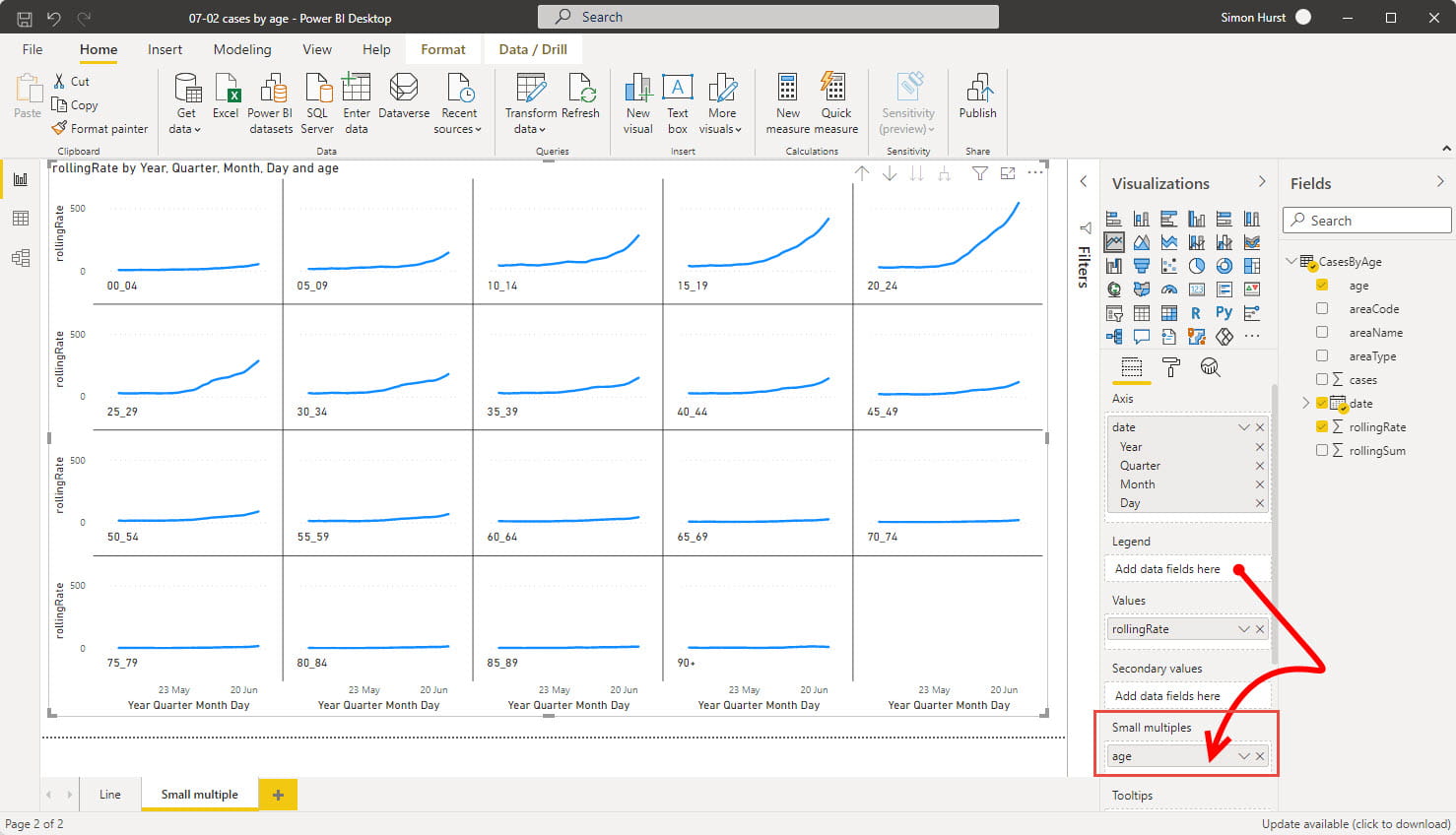Expand the date field hierarchy

coord(1306,404)
